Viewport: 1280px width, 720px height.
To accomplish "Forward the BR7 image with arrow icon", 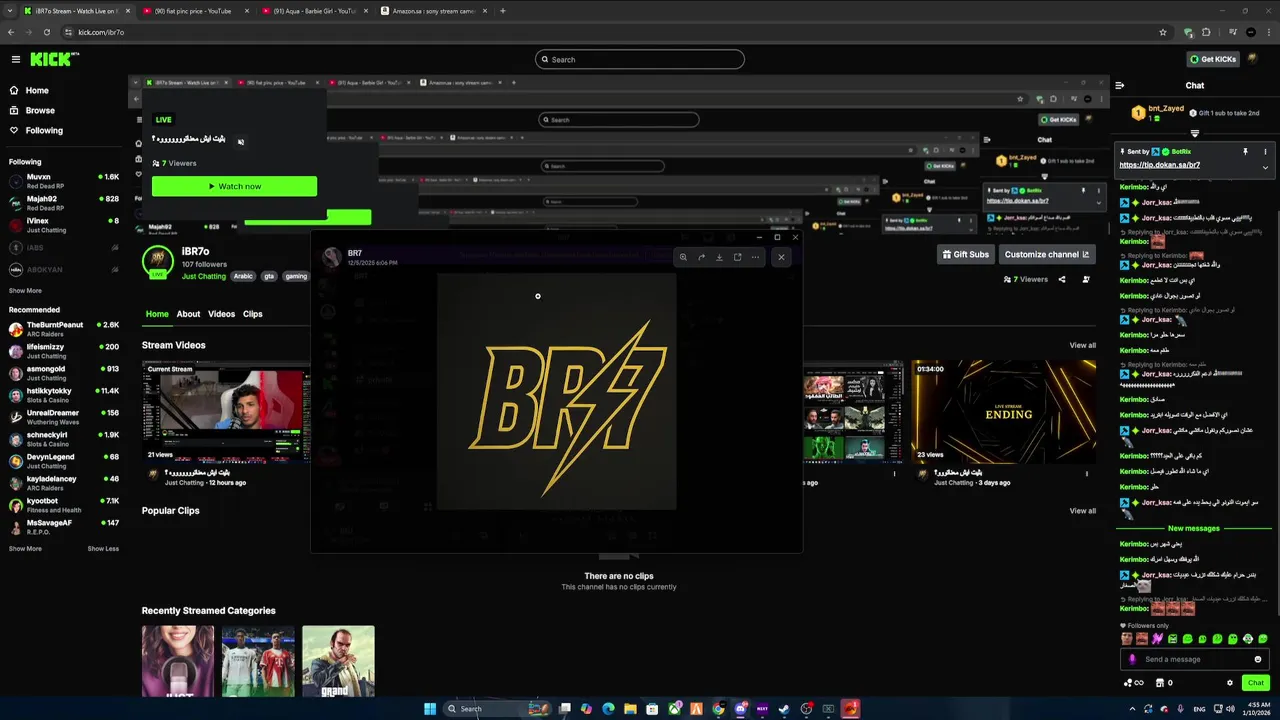I will pos(701,257).
